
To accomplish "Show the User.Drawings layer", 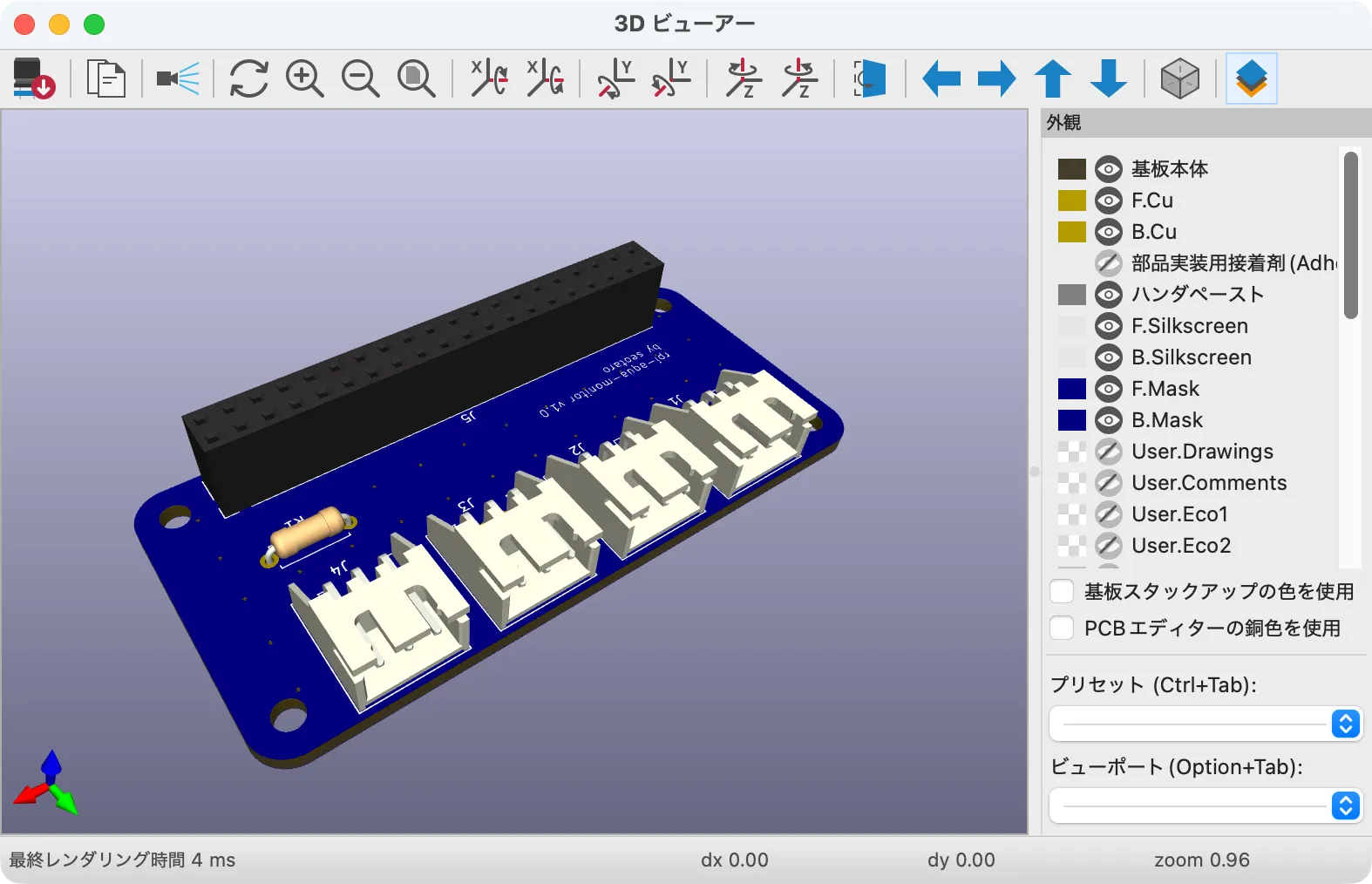I will [1108, 452].
